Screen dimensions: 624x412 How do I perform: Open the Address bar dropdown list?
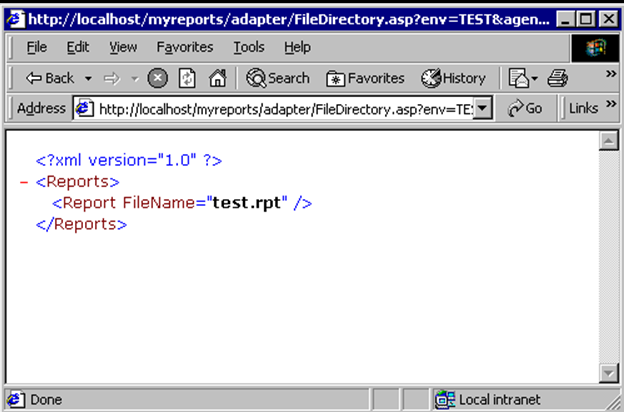click(x=484, y=108)
